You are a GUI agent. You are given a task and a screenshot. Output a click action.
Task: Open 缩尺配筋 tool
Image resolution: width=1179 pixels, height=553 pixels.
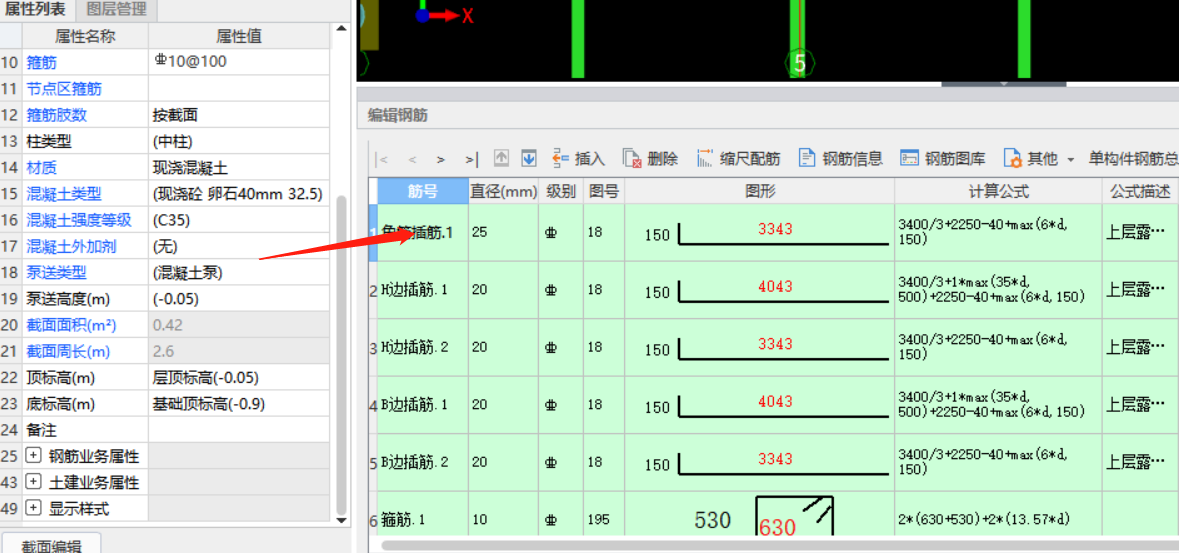click(738, 158)
